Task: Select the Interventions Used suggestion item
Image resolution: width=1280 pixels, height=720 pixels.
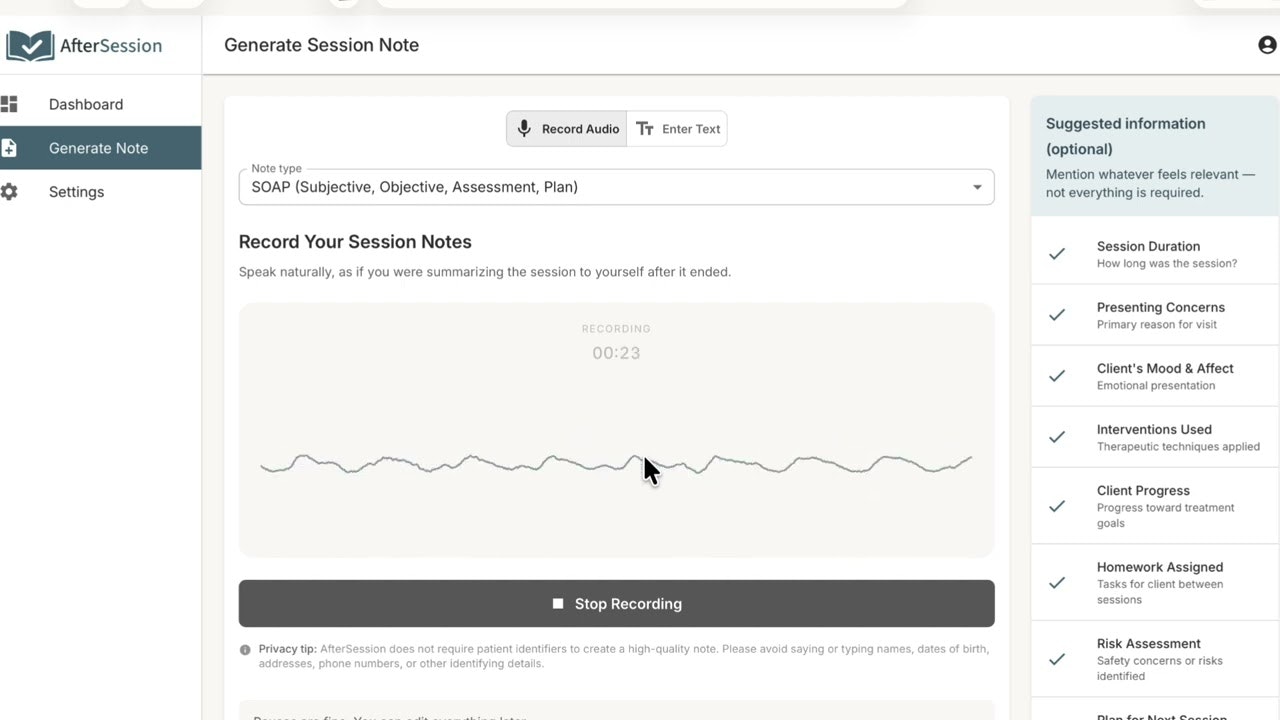Action: point(1155,437)
